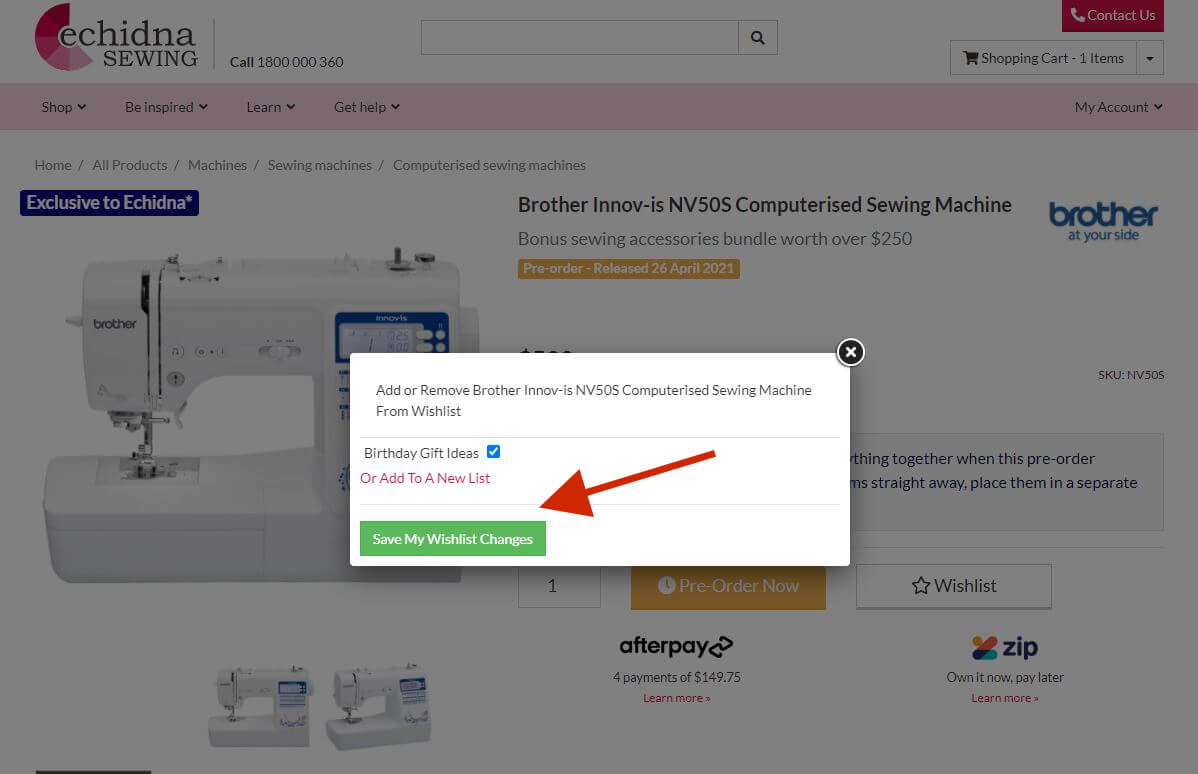Click the SKU: NV50S text
Screen dimensions: 1198x774
coord(1131,375)
